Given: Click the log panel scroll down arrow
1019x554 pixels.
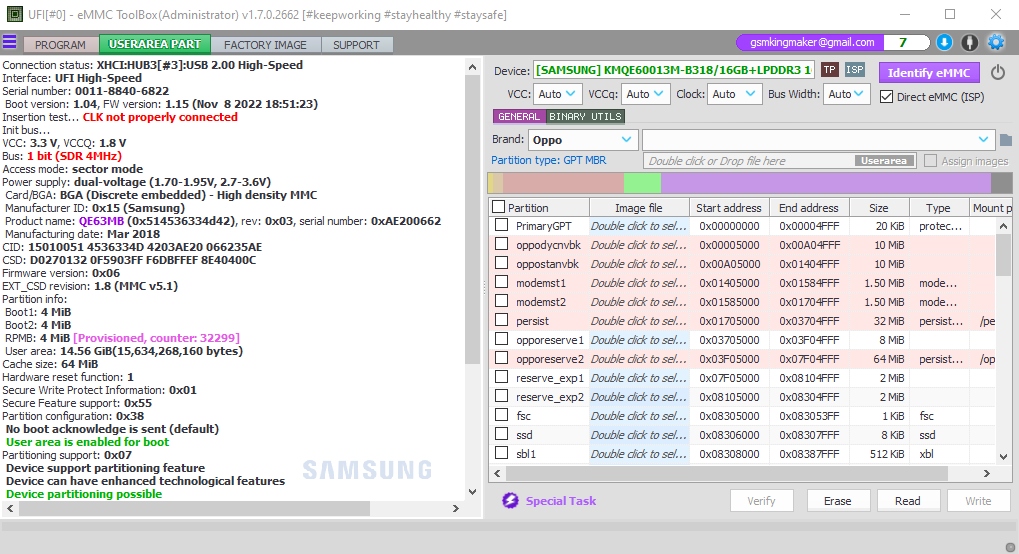Looking at the screenshot, I should point(472,492).
